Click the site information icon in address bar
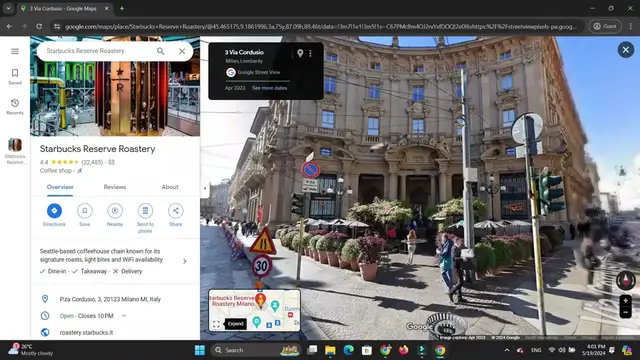The image size is (640, 360). coord(57,27)
